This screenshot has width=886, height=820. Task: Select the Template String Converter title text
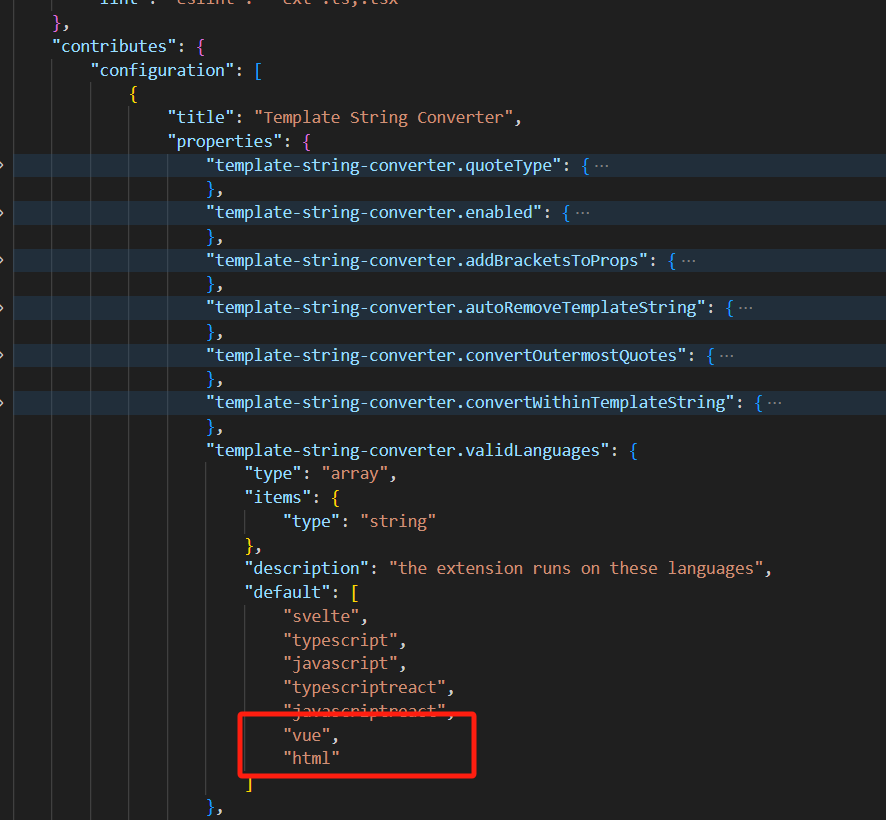pos(380,117)
